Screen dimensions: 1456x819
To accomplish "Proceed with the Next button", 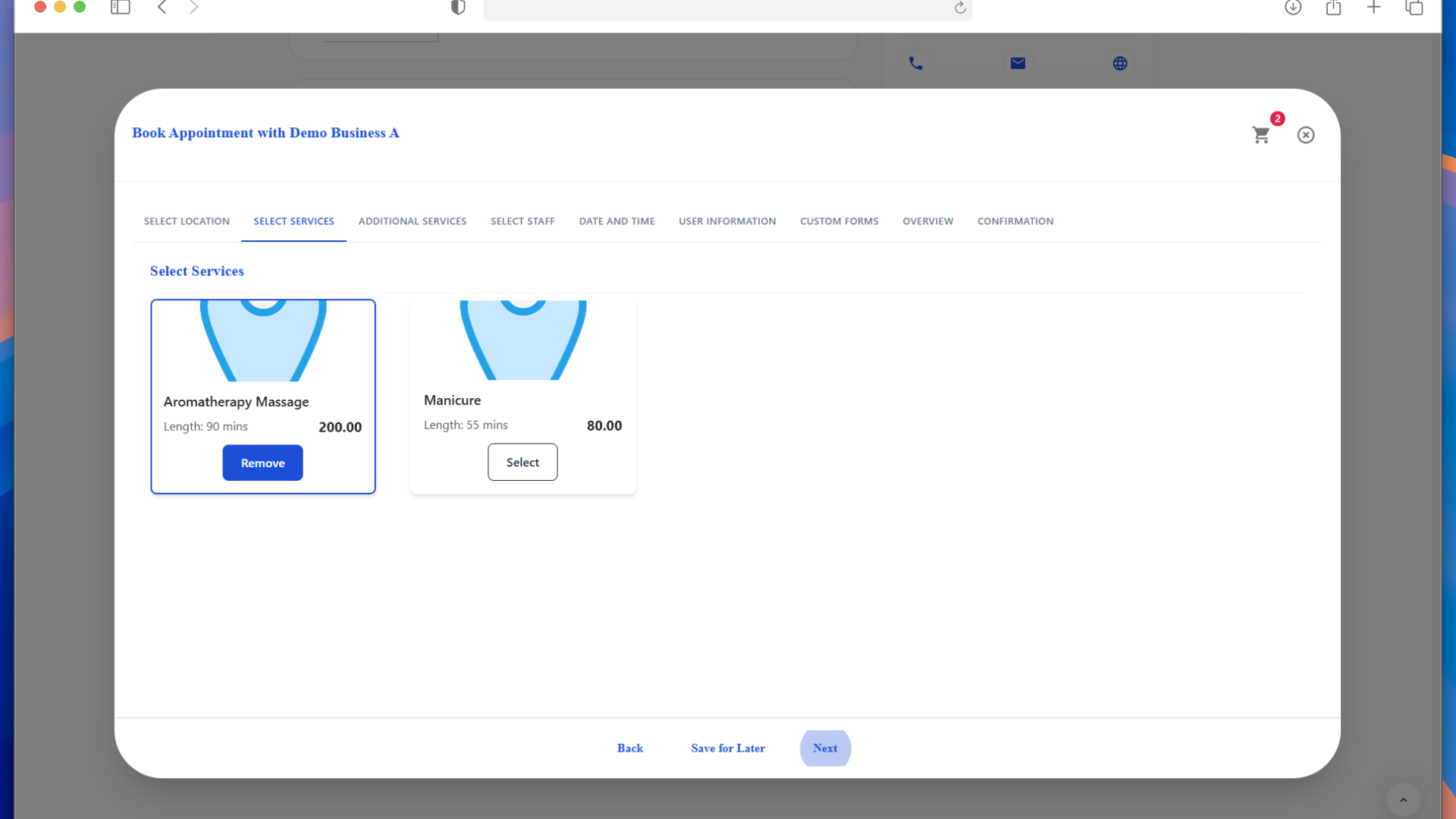I will click(x=825, y=748).
